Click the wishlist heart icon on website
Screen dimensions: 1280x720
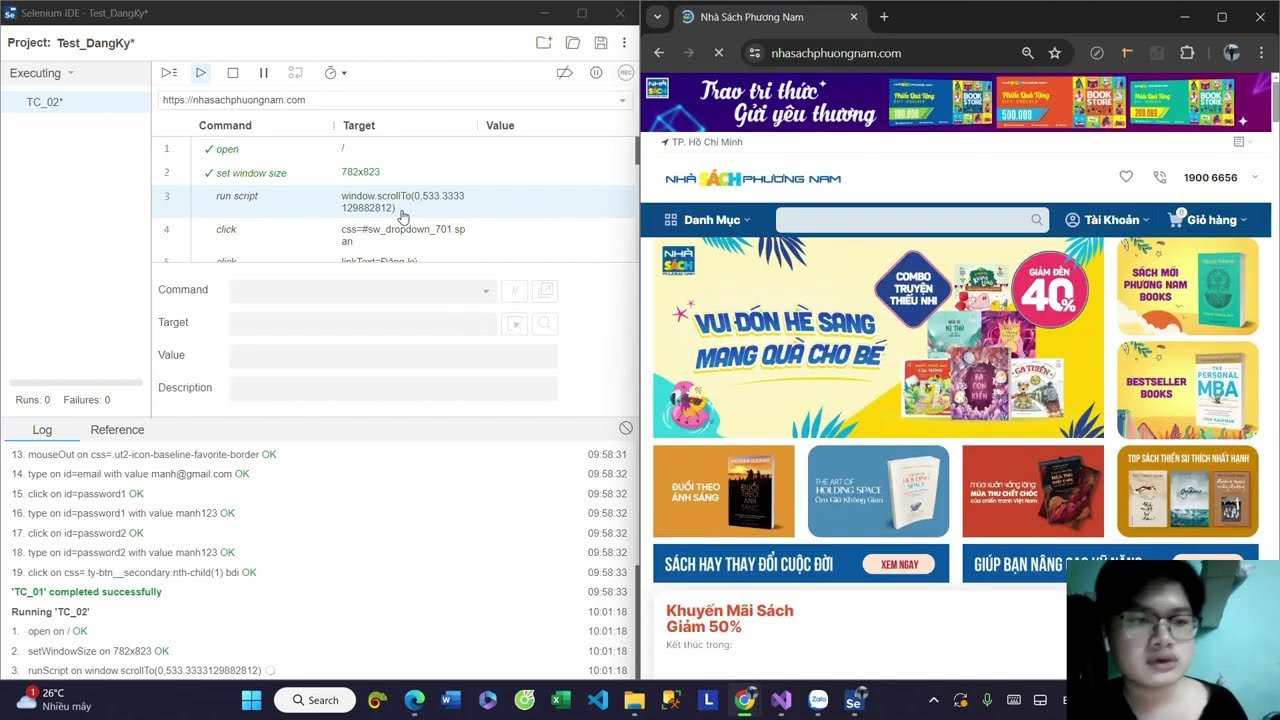click(1126, 177)
